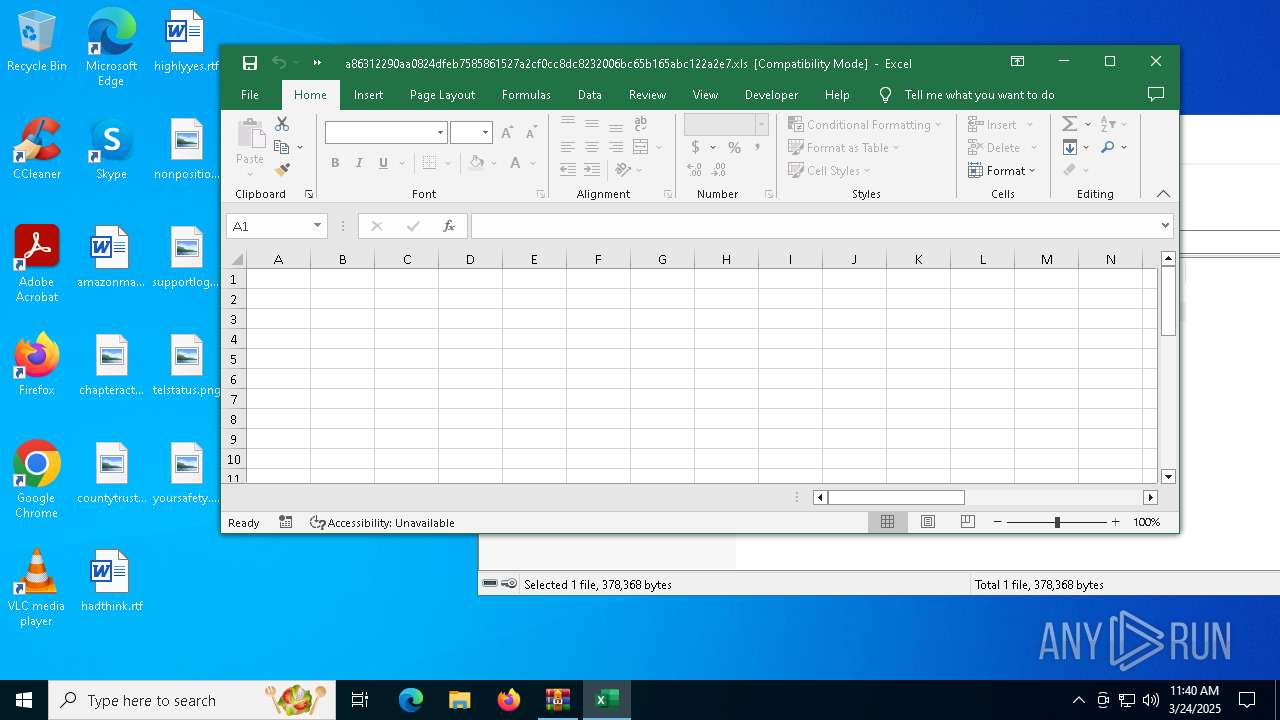Viewport: 1280px width, 720px height.
Task: Apply Percent Style format
Action: click(734, 147)
